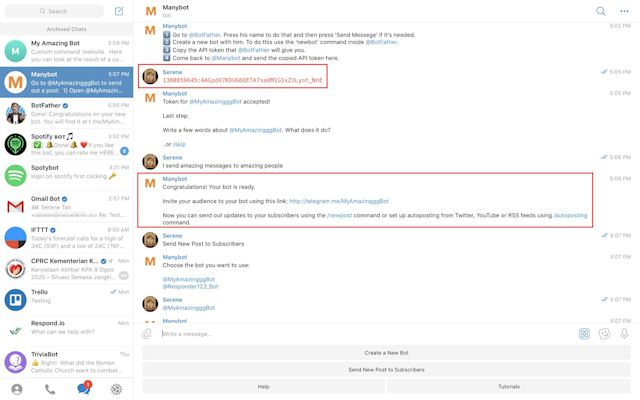Click the /skip command link

click(179, 144)
